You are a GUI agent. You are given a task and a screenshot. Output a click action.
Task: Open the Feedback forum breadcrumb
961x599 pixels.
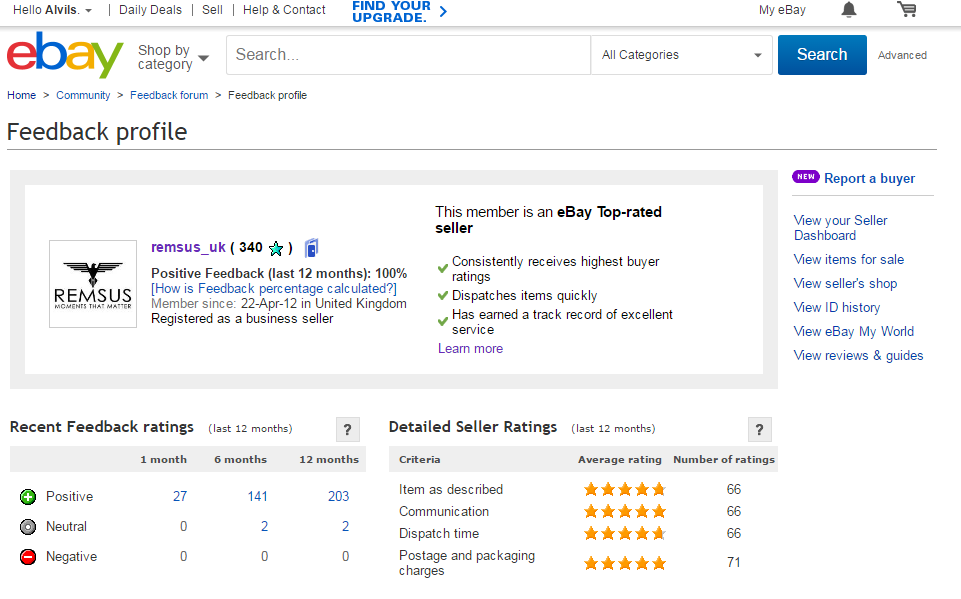click(x=169, y=95)
